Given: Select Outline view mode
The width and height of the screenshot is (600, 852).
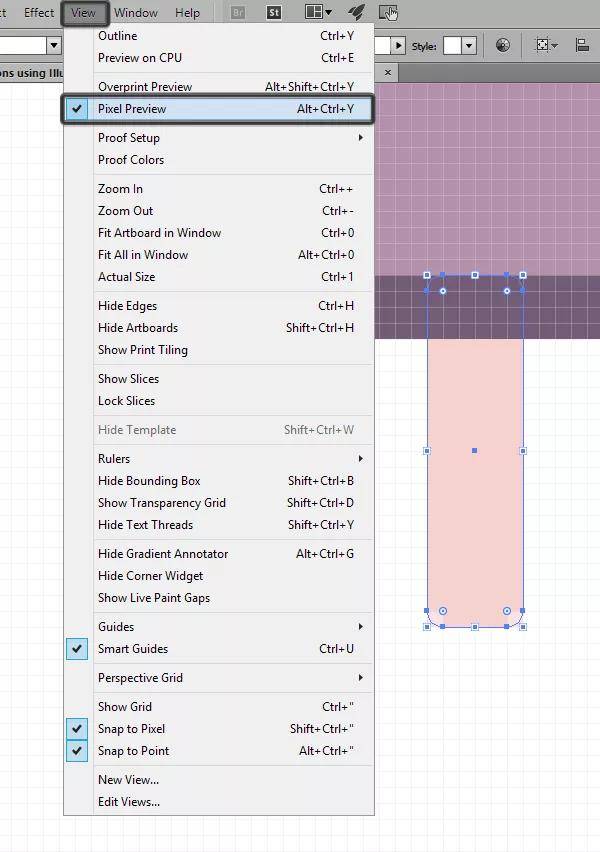Looking at the screenshot, I should pos(217,36).
